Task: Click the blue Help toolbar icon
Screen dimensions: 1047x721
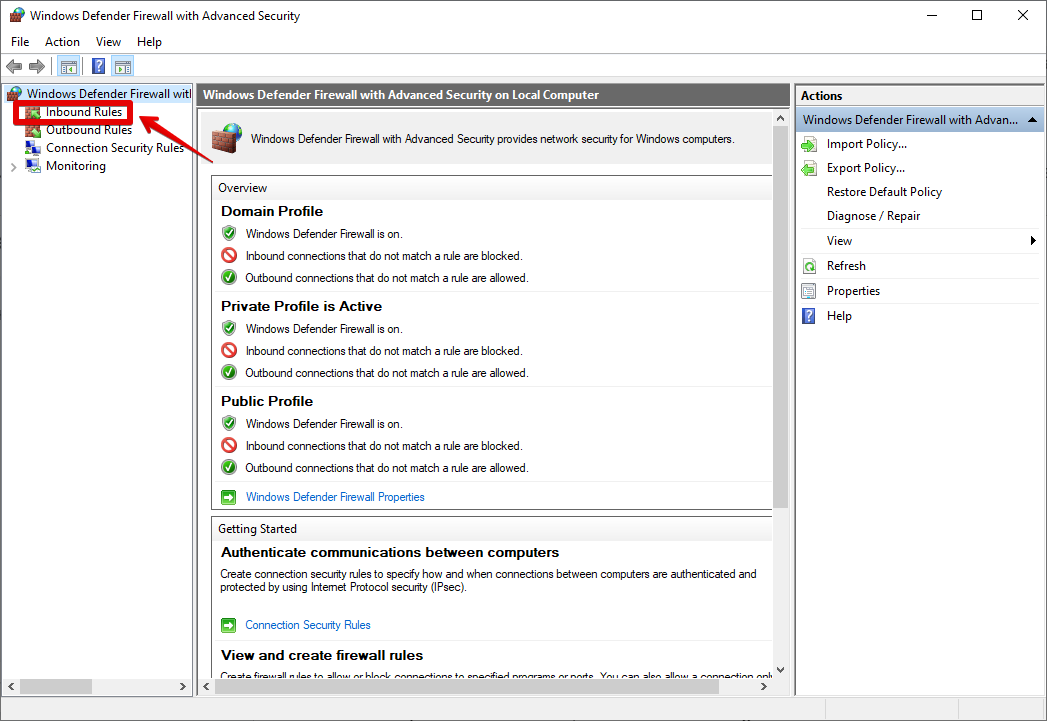Action: [x=98, y=67]
